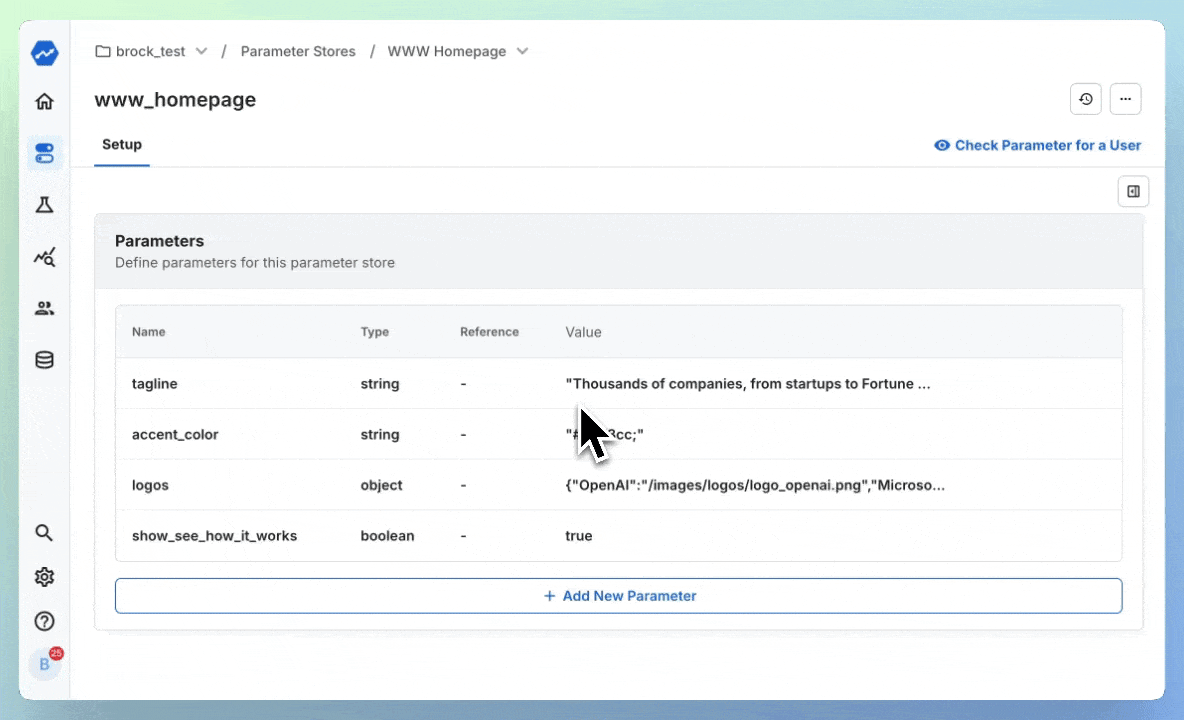Open search from the sidebar magnifier
1184x720 pixels.
(x=44, y=533)
